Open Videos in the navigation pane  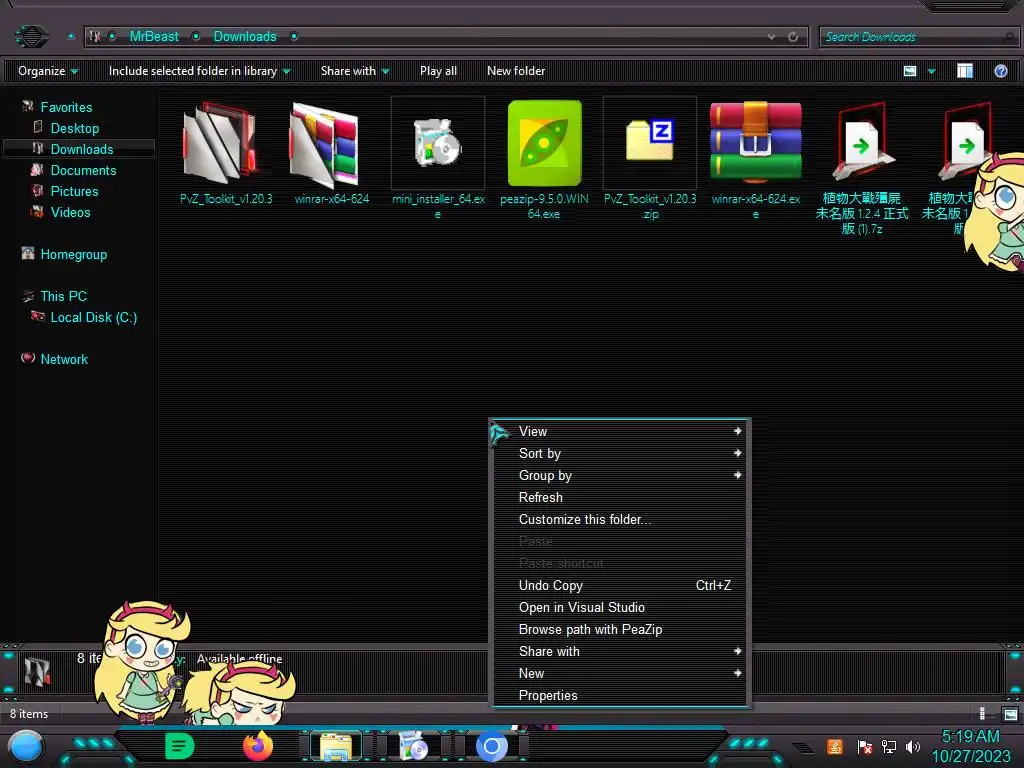pos(71,212)
